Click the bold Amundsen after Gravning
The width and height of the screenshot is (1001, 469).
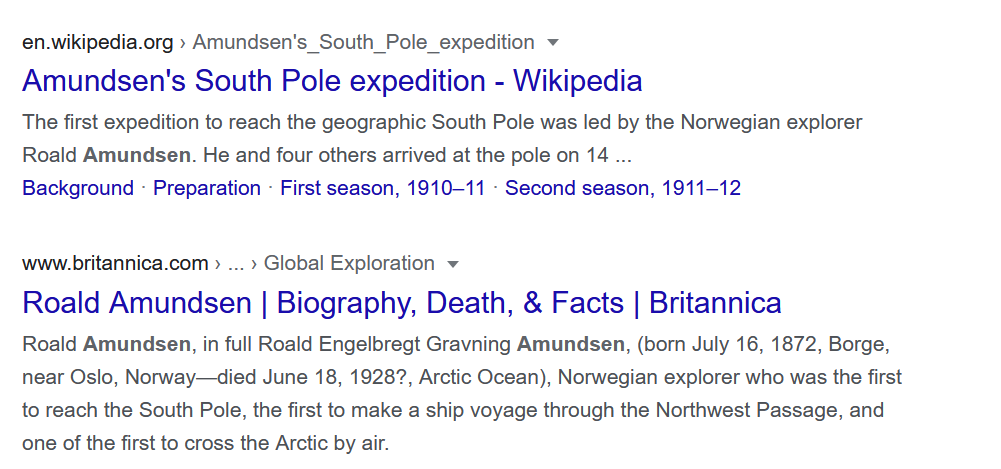(570, 345)
